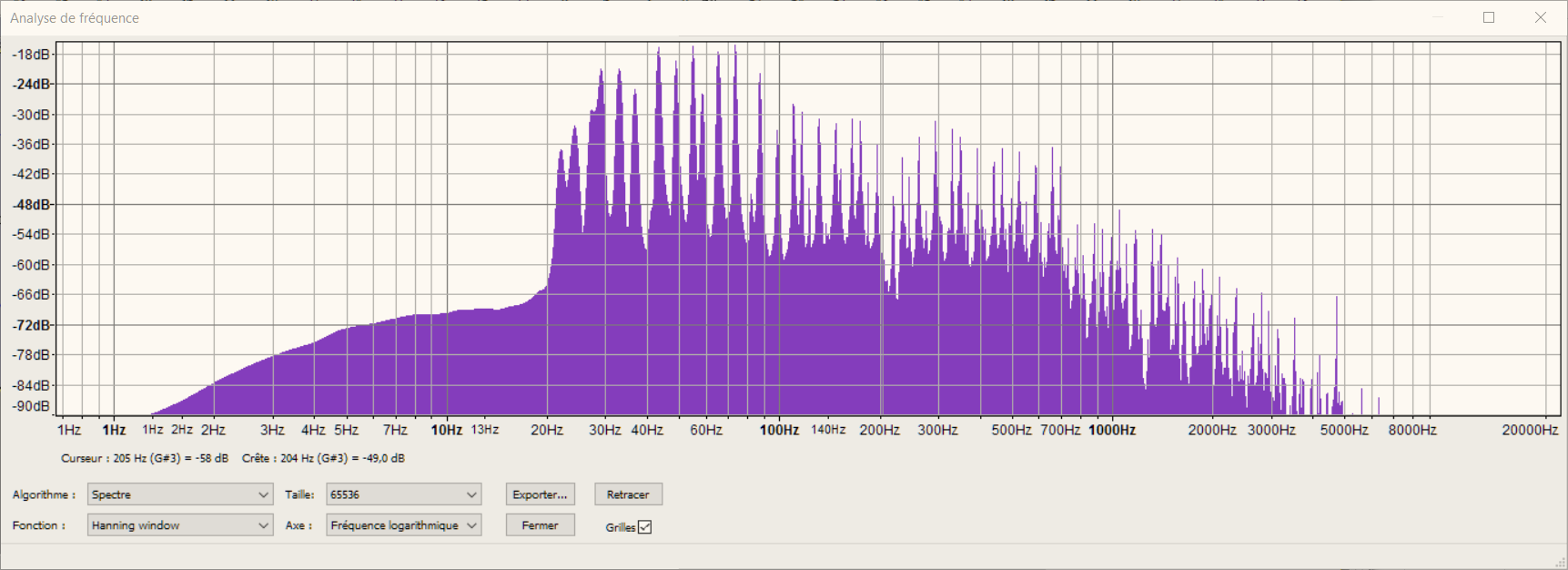Toggle the Grilles checkbox

(645, 527)
